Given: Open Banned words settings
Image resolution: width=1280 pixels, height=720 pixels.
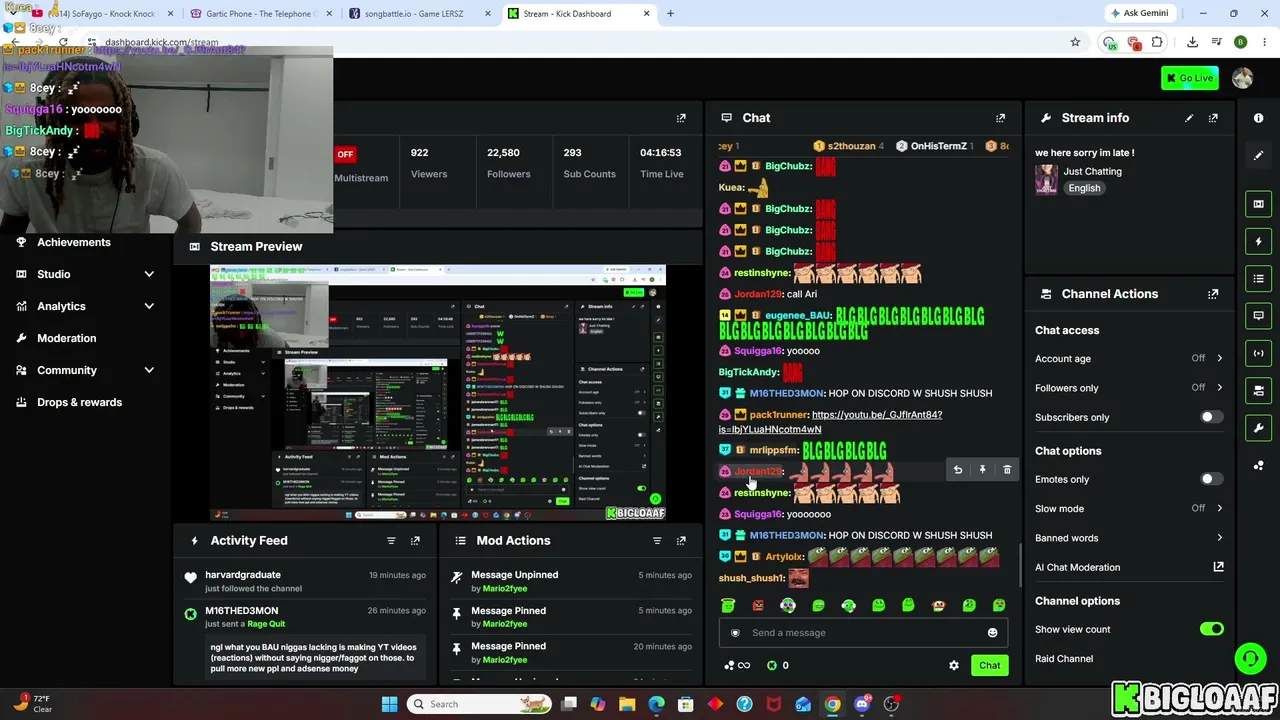Looking at the screenshot, I should (1129, 538).
